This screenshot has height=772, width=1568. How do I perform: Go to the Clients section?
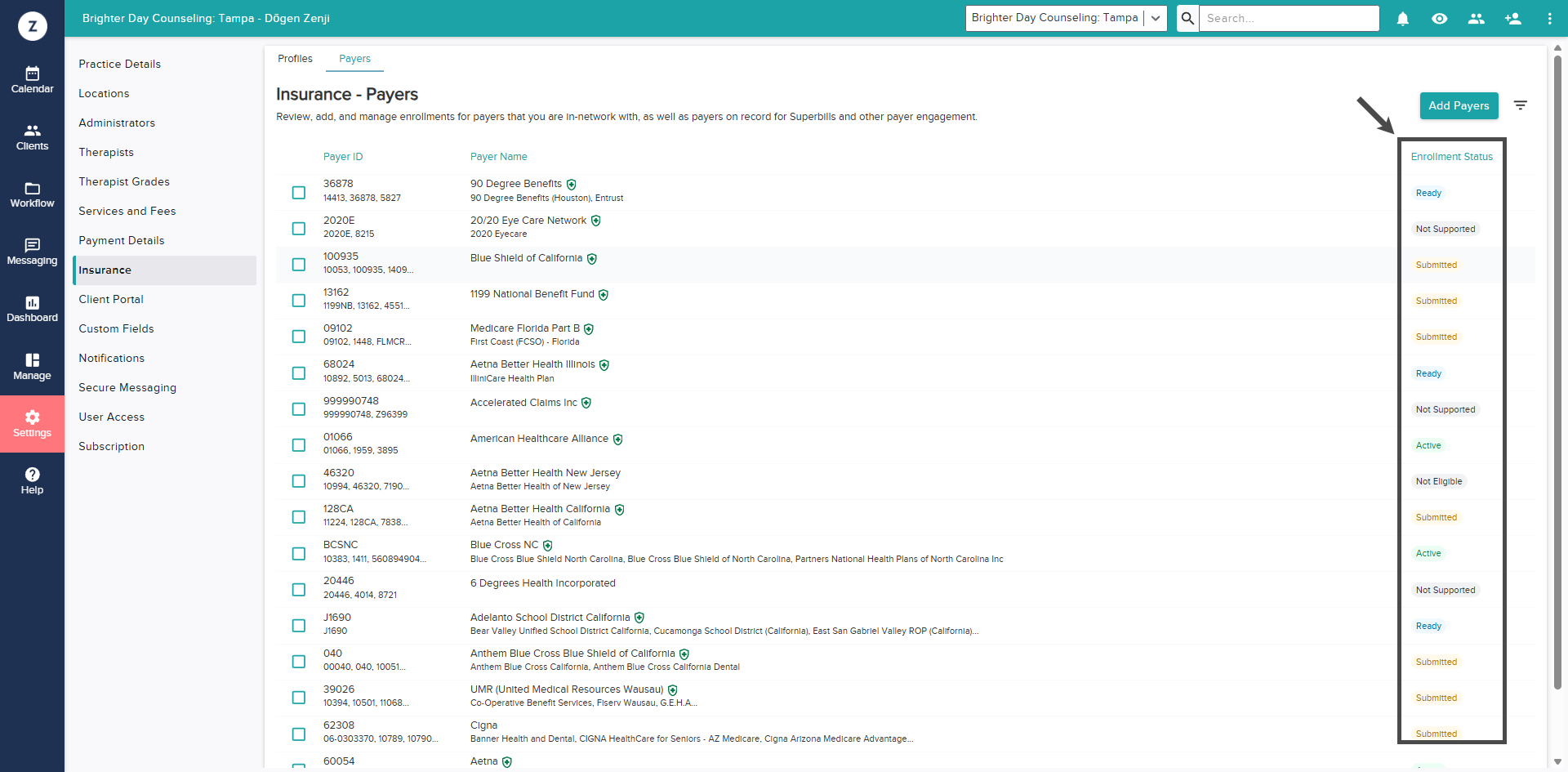(x=32, y=137)
